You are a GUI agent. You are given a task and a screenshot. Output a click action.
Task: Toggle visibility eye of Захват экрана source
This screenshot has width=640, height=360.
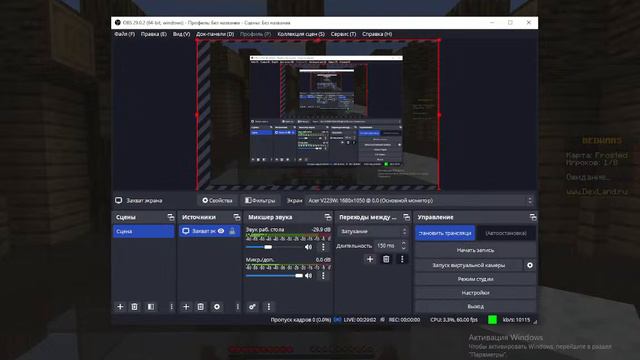point(221,231)
